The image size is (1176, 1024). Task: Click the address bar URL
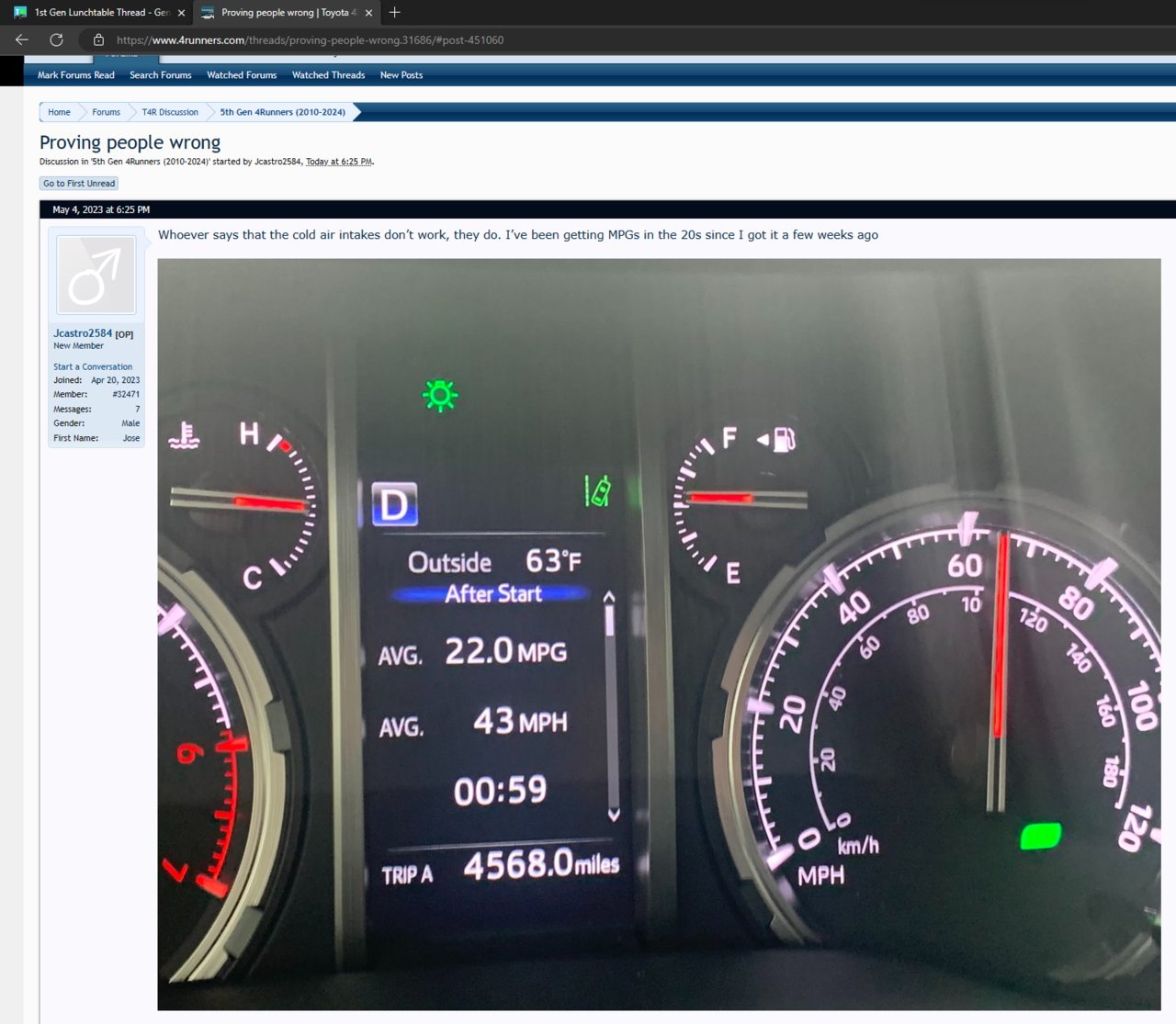click(310, 40)
